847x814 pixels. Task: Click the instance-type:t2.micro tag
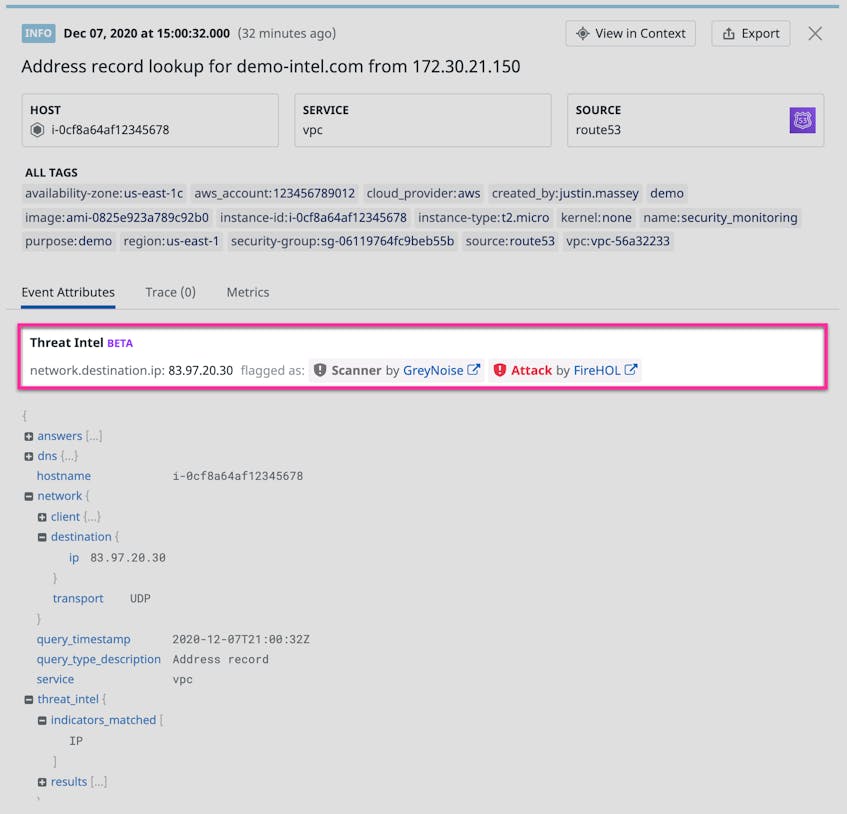pyautogui.click(x=483, y=218)
